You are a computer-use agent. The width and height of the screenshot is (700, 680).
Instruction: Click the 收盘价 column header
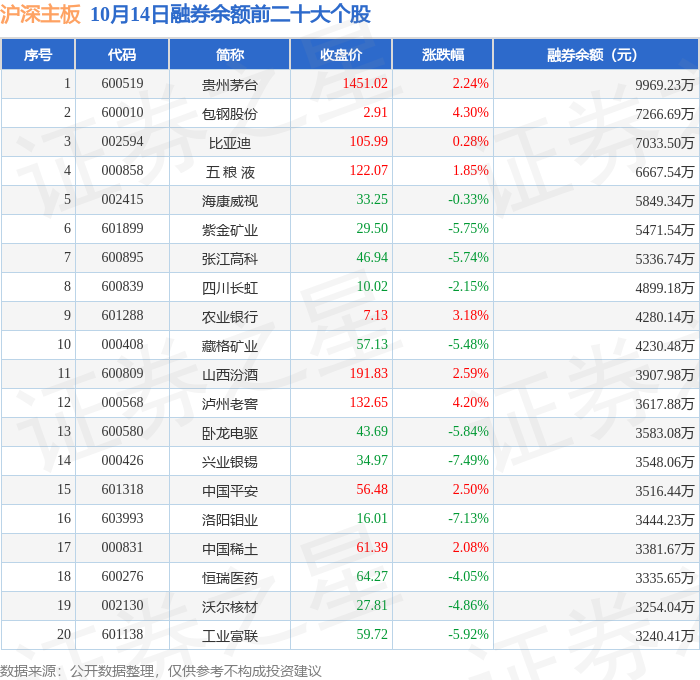341,54
